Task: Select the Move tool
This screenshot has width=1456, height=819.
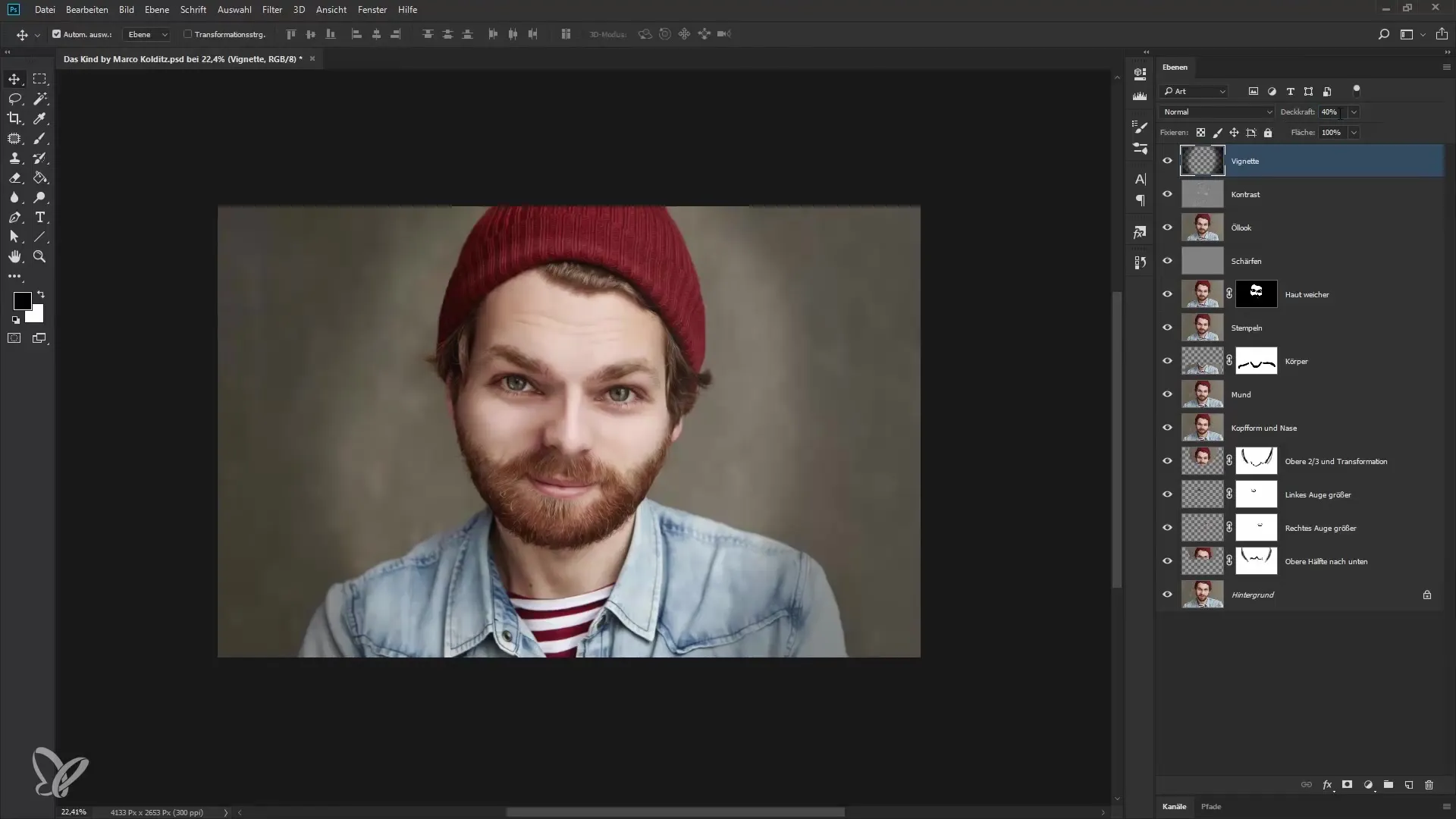Action: point(14,79)
